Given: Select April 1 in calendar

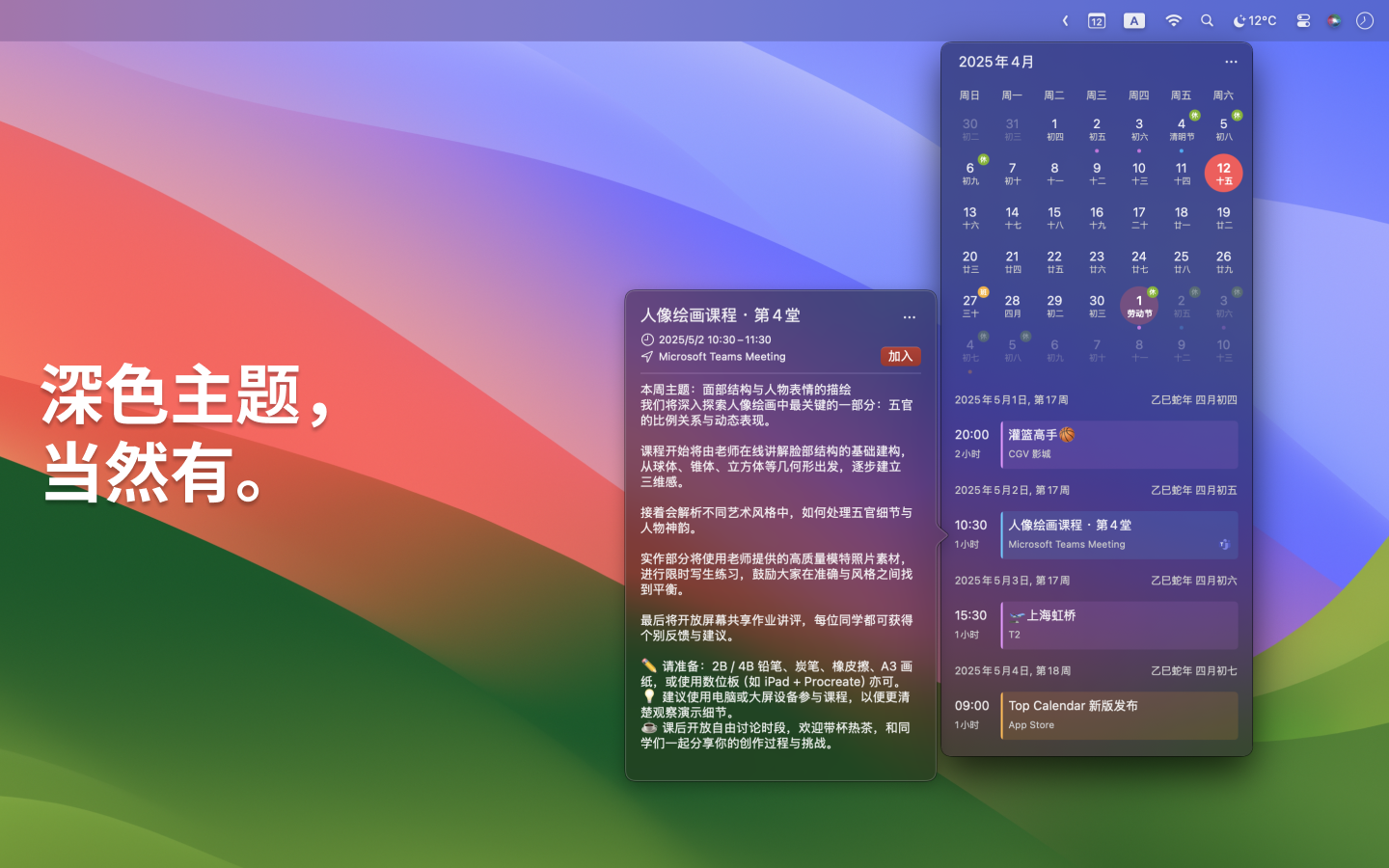Looking at the screenshot, I should pyautogui.click(x=1054, y=129).
